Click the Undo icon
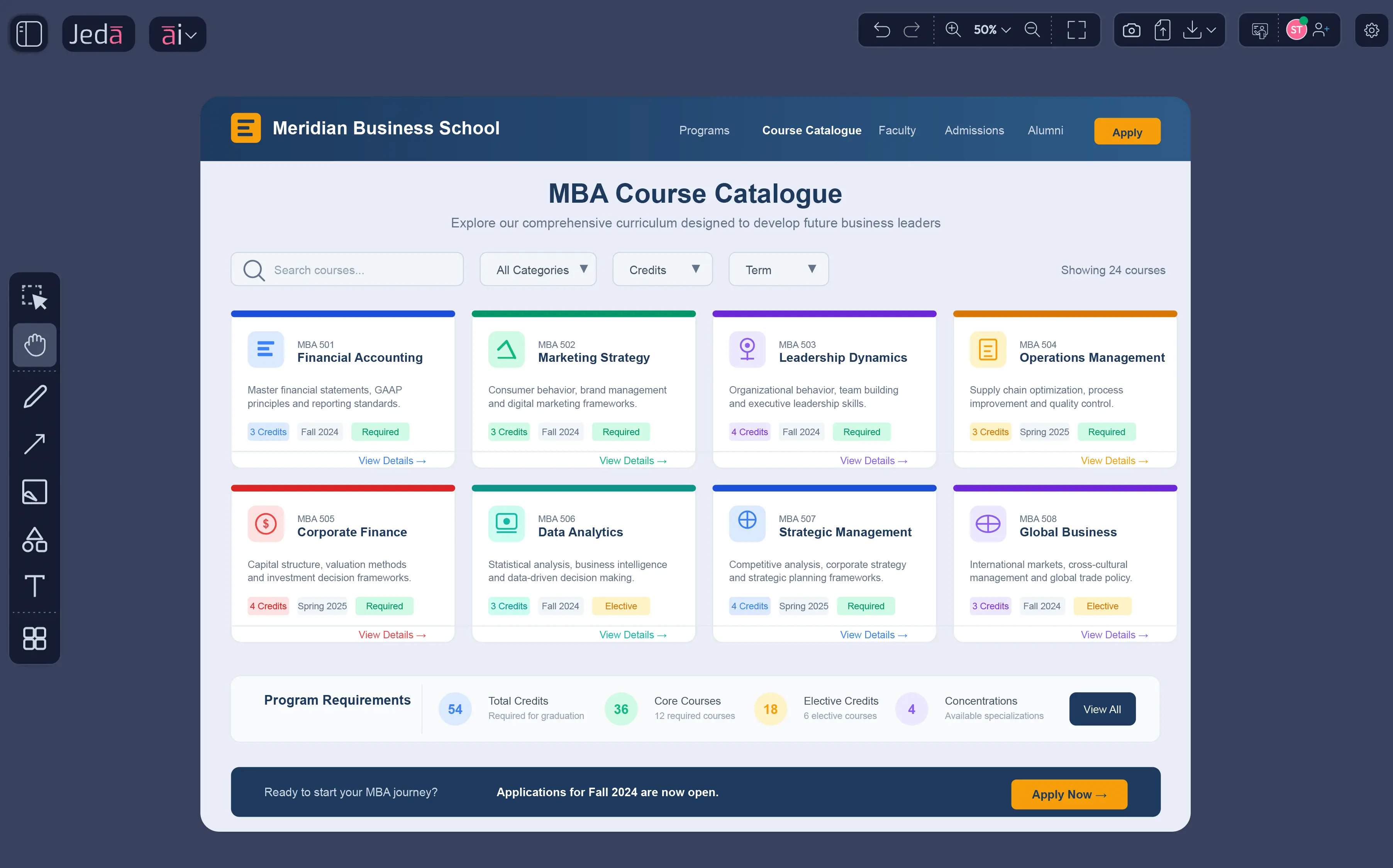Image resolution: width=1393 pixels, height=868 pixels. pyautogui.click(x=882, y=30)
